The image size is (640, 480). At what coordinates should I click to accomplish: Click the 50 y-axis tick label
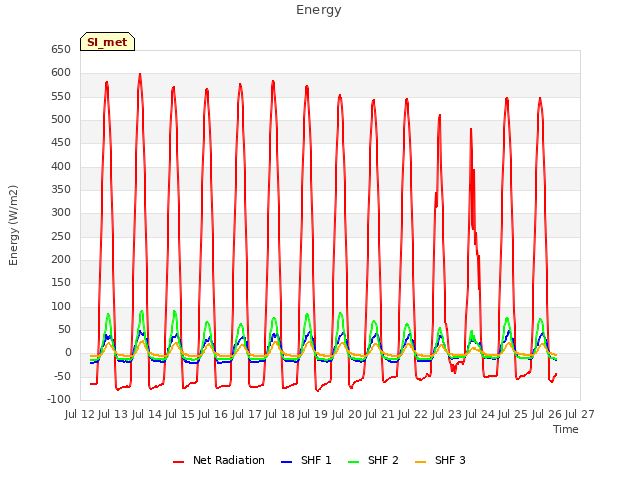64,330
